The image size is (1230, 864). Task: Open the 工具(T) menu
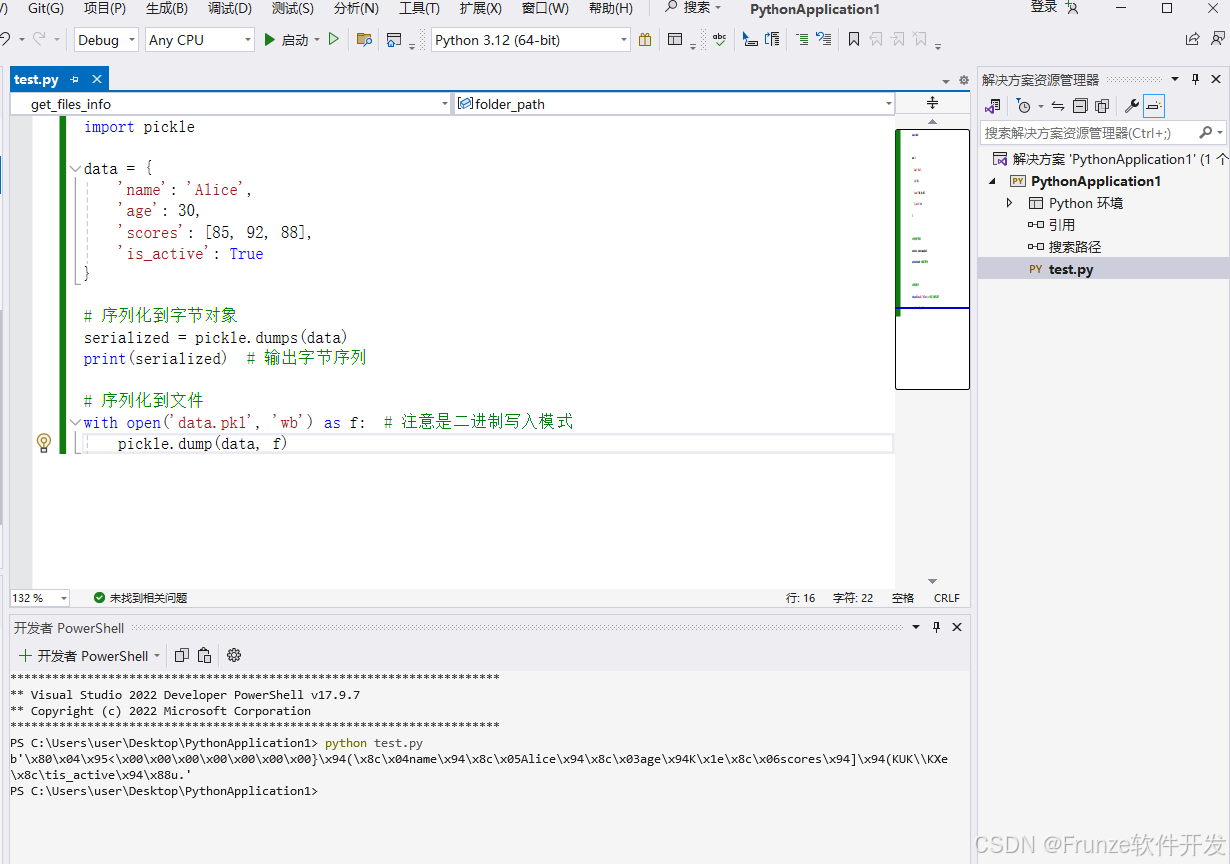419,9
